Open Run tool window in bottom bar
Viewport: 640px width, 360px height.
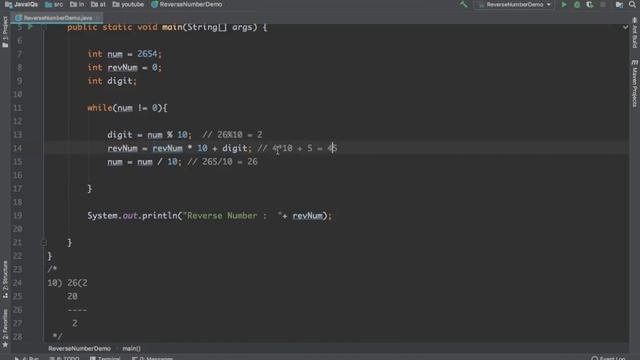click(x=27, y=358)
